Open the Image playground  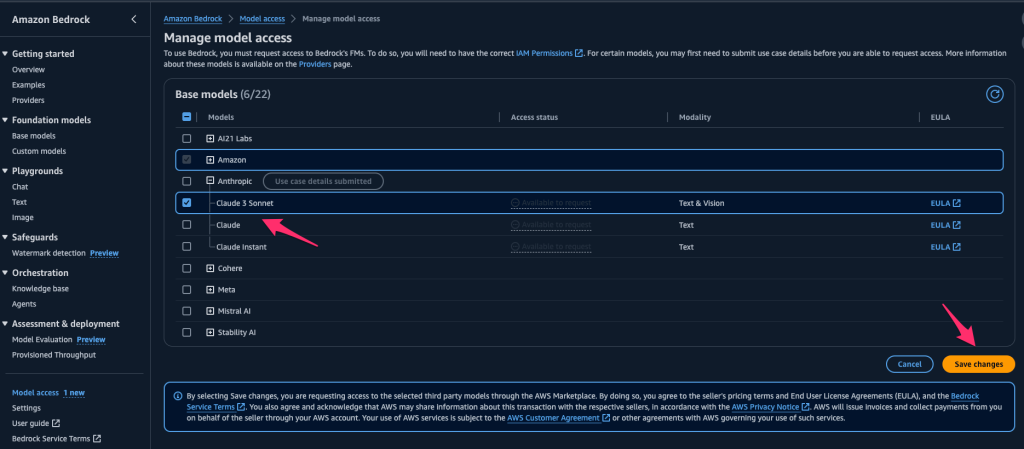coord(23,217)
